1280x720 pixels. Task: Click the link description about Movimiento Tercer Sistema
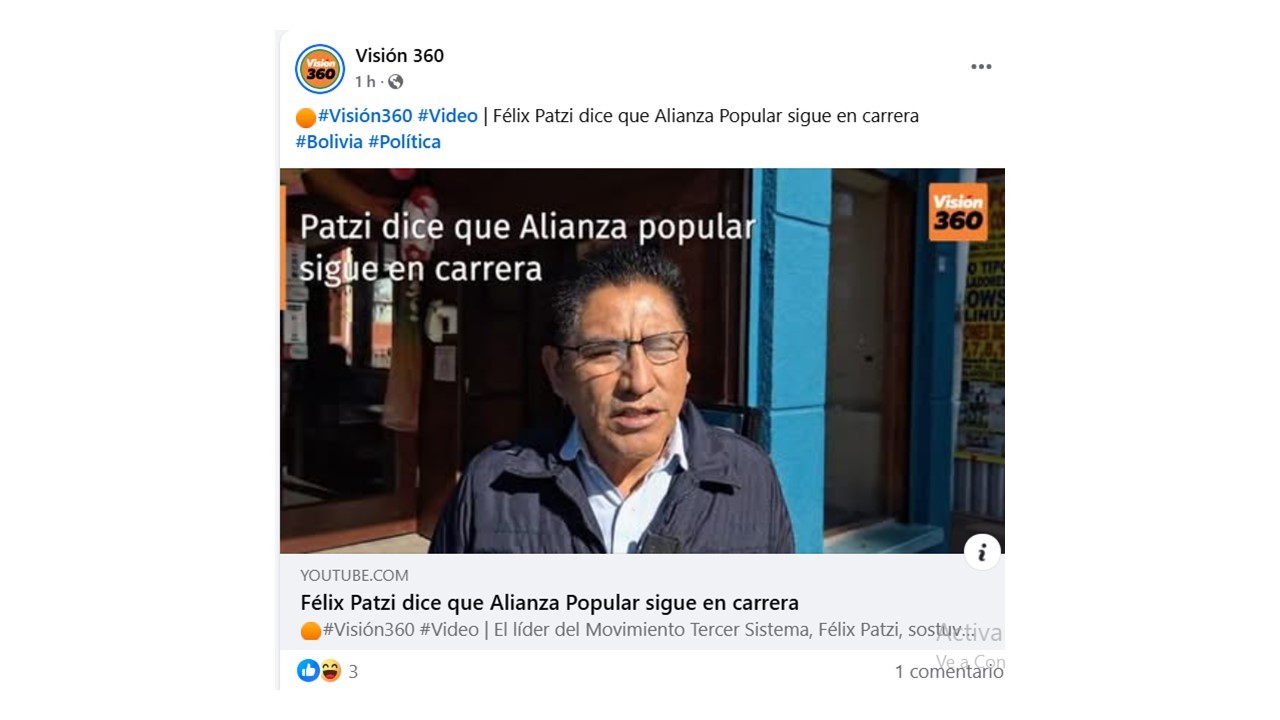click(x=638, y=630)
